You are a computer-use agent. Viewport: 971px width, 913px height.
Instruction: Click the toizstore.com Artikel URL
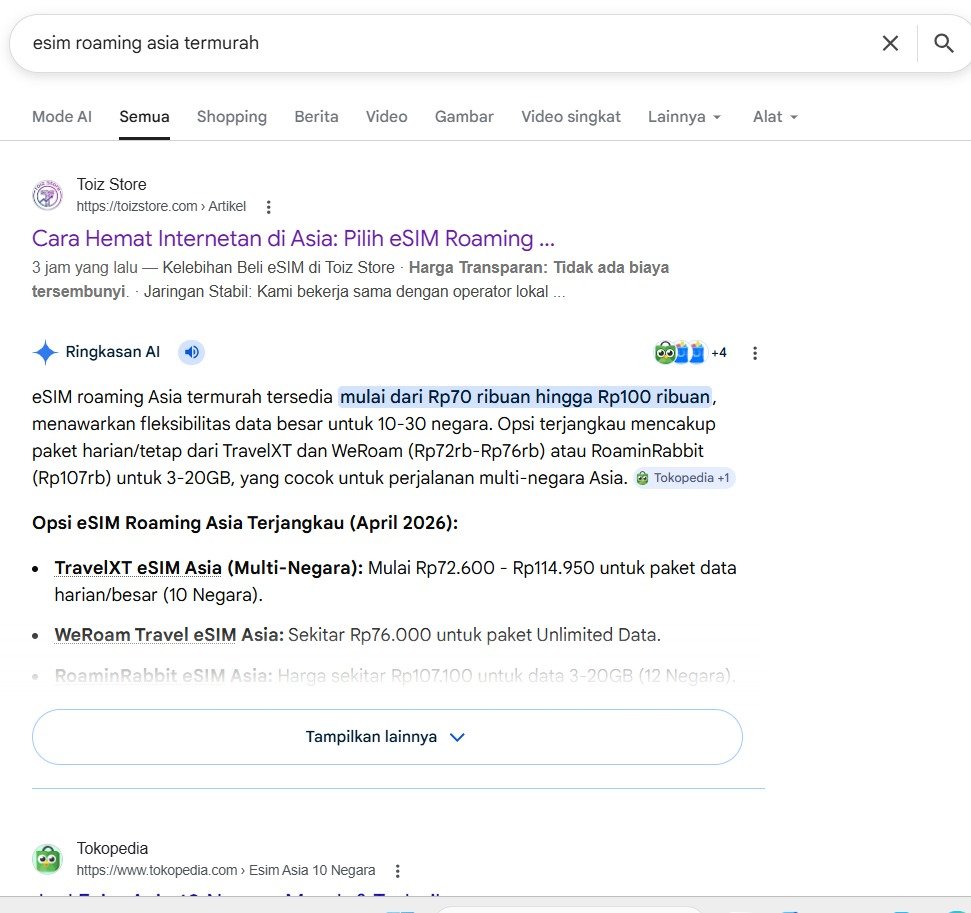click(x=161, y=206)
